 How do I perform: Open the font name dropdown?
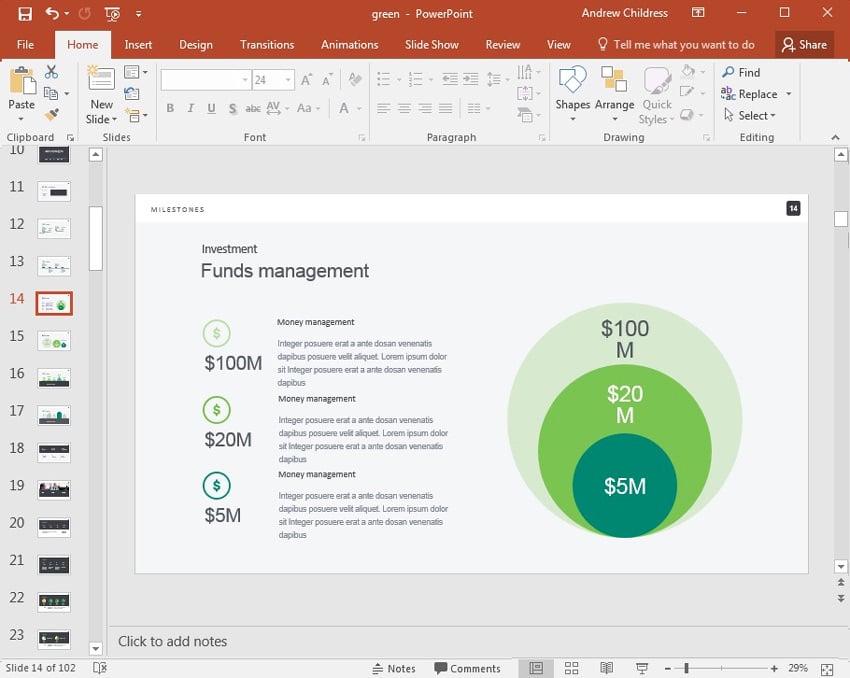tap(244, 80)
